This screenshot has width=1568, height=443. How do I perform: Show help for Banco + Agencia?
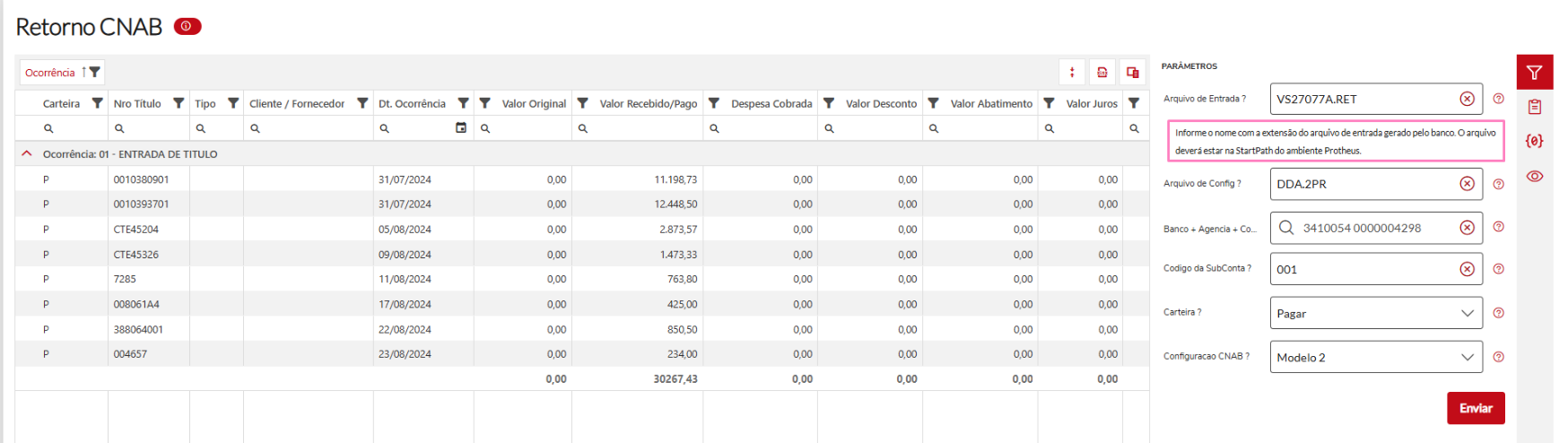tap(1498, 227)
